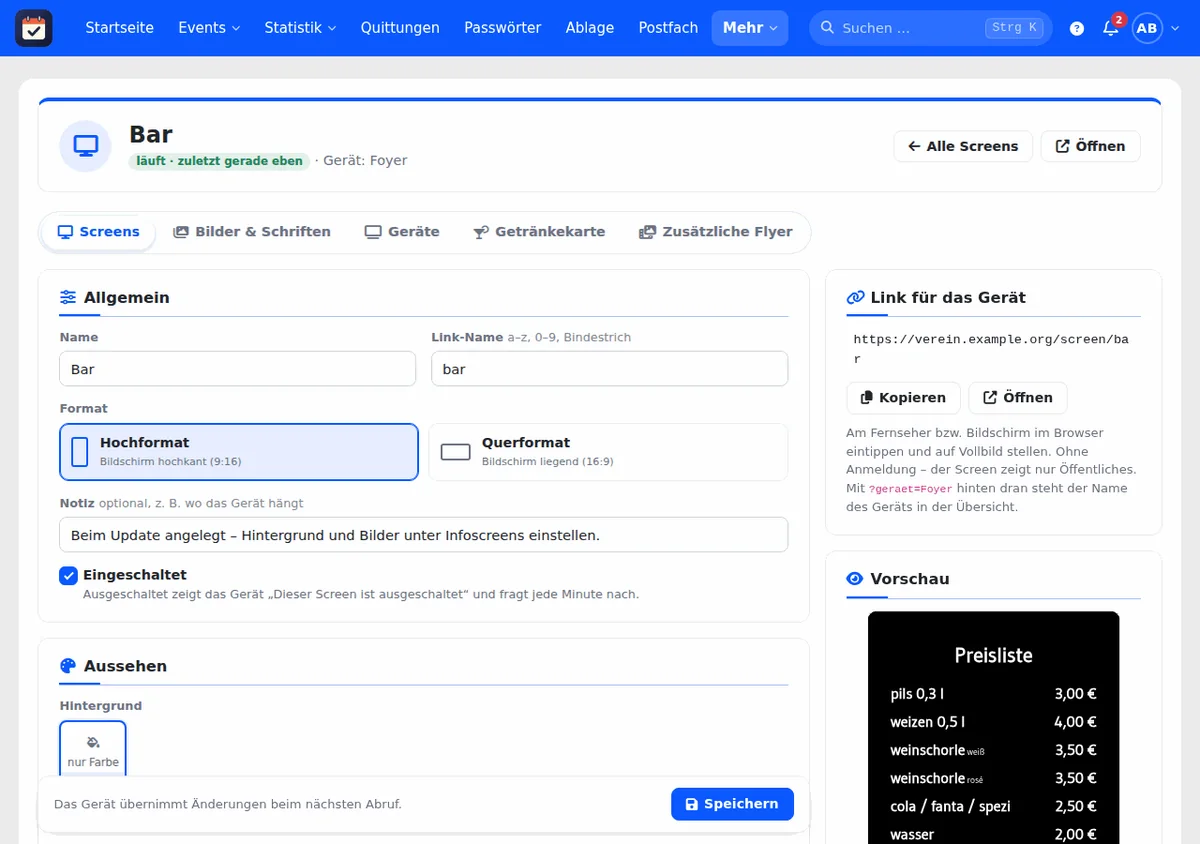Click the landscape screen icon in Querformat
Image resolution: width=1200 pixels, height=844 pixels.
click(x=456, y=452)
